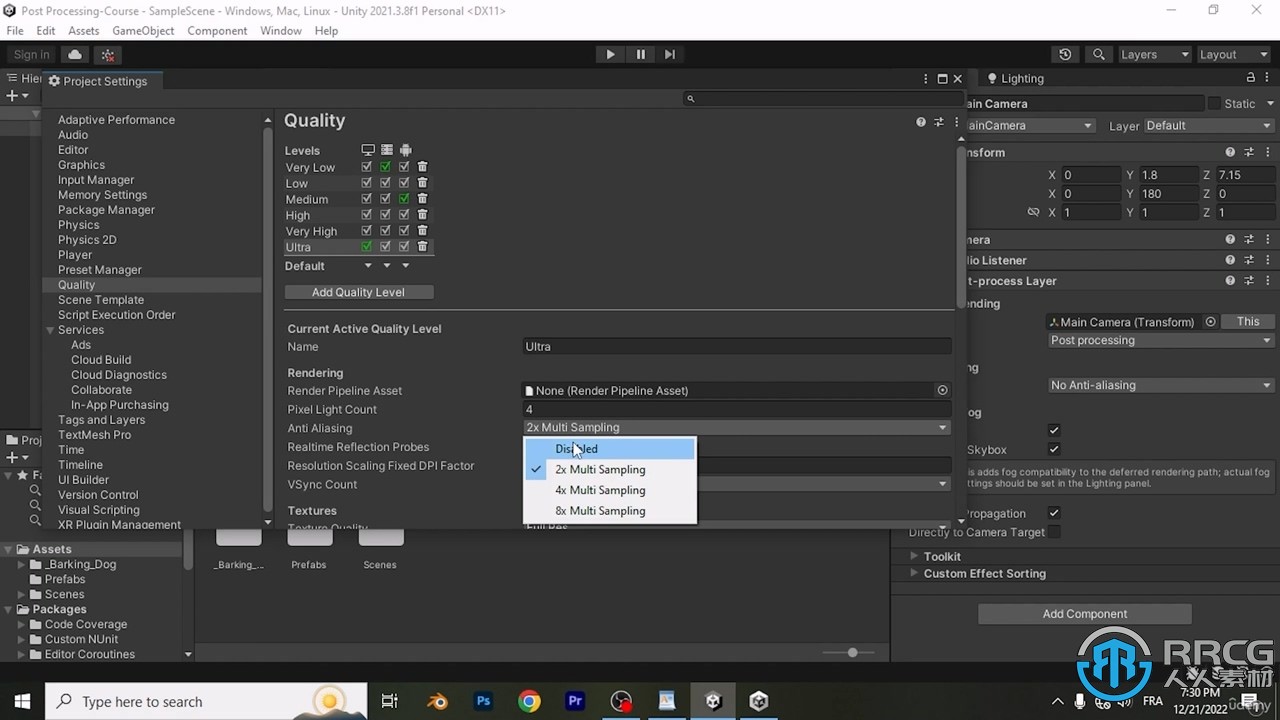Pick Render Pipeline Asset object selector
This screenshot has height=720, width=1280.
(x=942, y=390)
